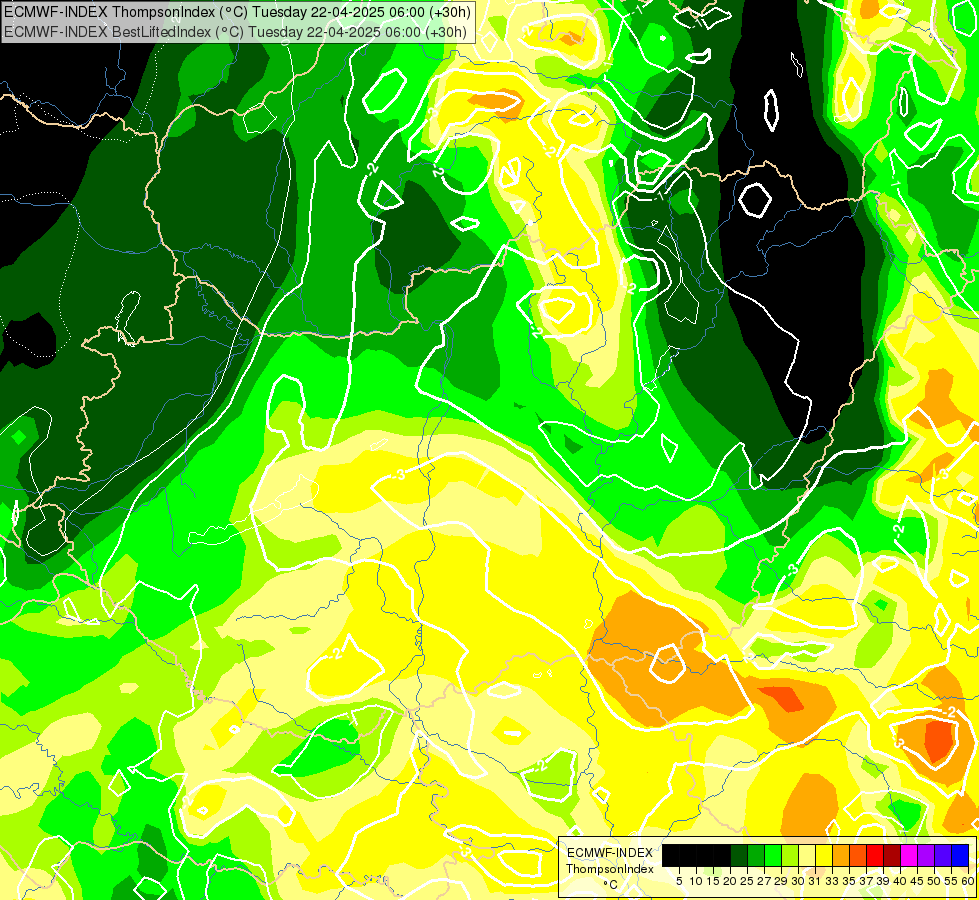This screenshot has width=979, height=900.
Task: Click the legend tick label '33'
Action: (x=832, y=881)
